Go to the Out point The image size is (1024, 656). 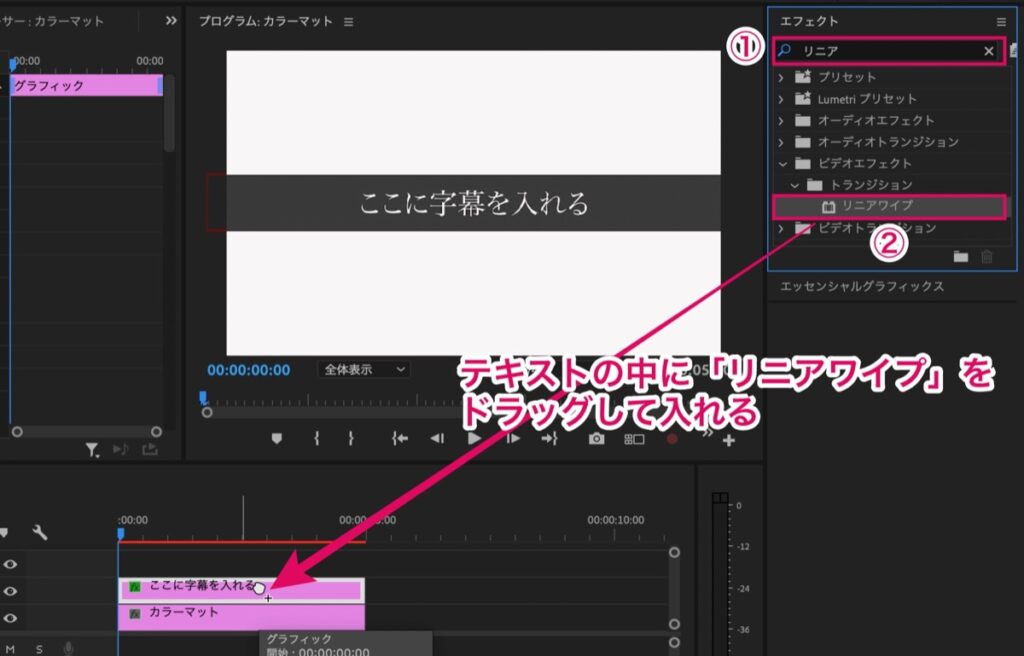[x=549, y=439]
